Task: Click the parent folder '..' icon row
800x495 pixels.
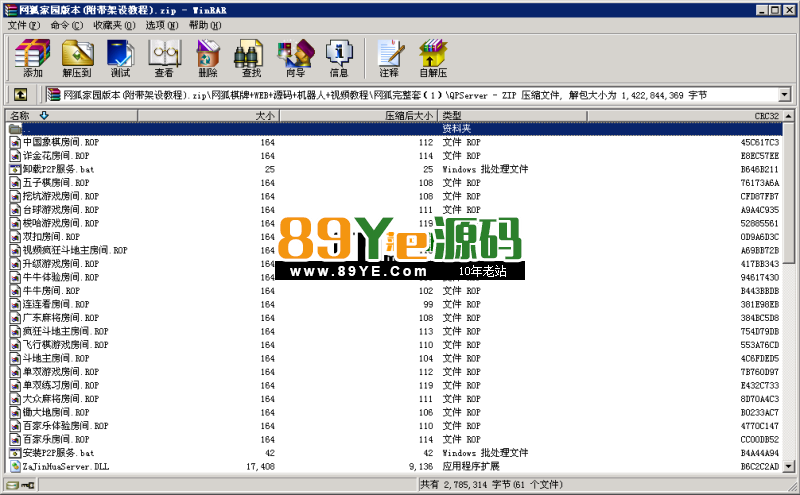Action: point(394,129)
